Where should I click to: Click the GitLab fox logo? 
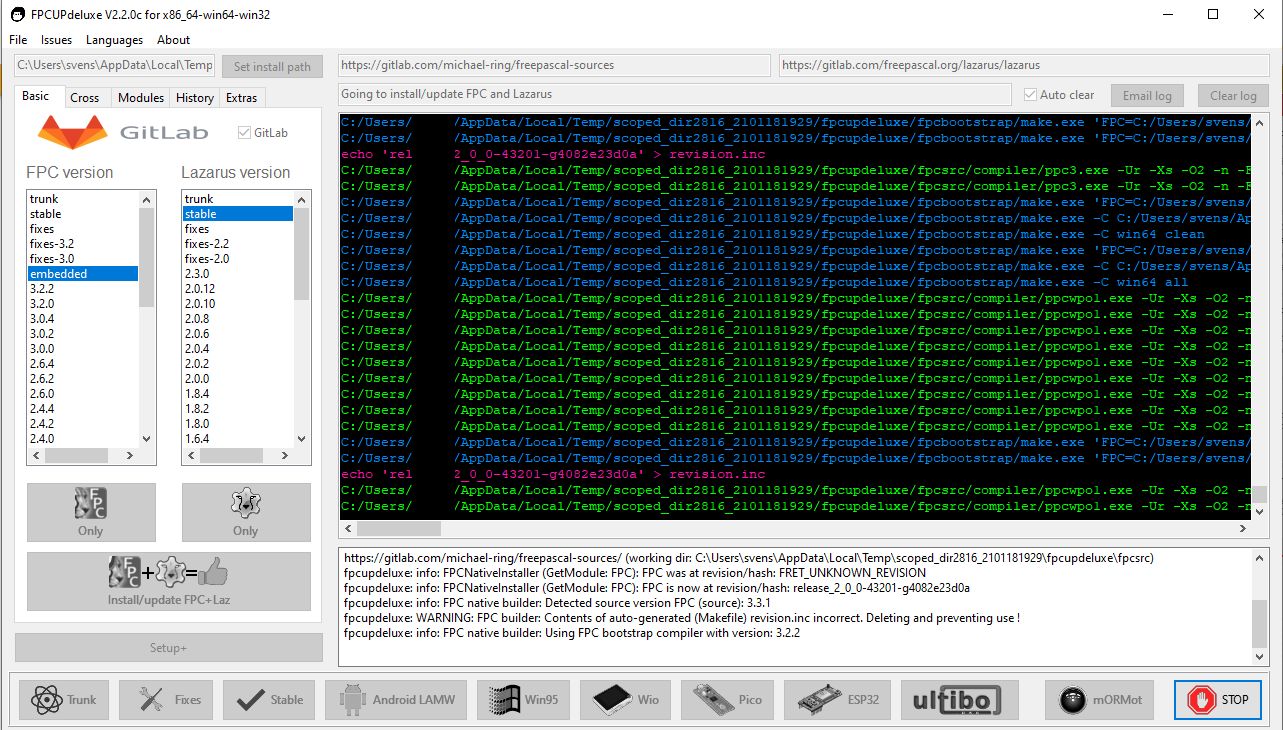pos(74,132)
